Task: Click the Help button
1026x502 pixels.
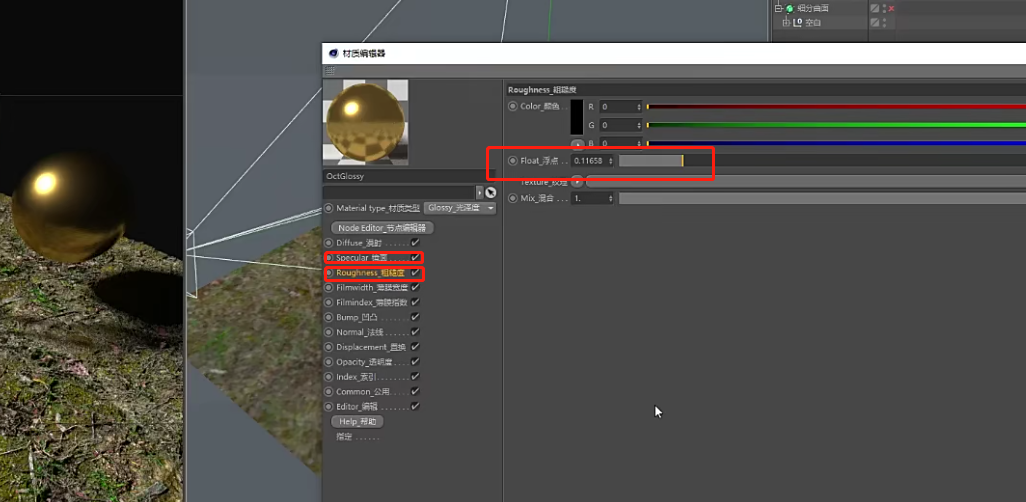Action: 357,421
